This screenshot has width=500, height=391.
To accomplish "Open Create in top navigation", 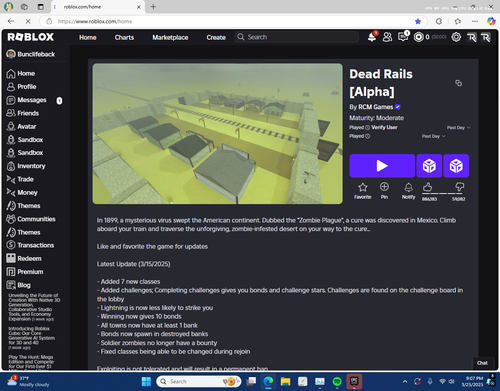I will [x=216, y=37].
